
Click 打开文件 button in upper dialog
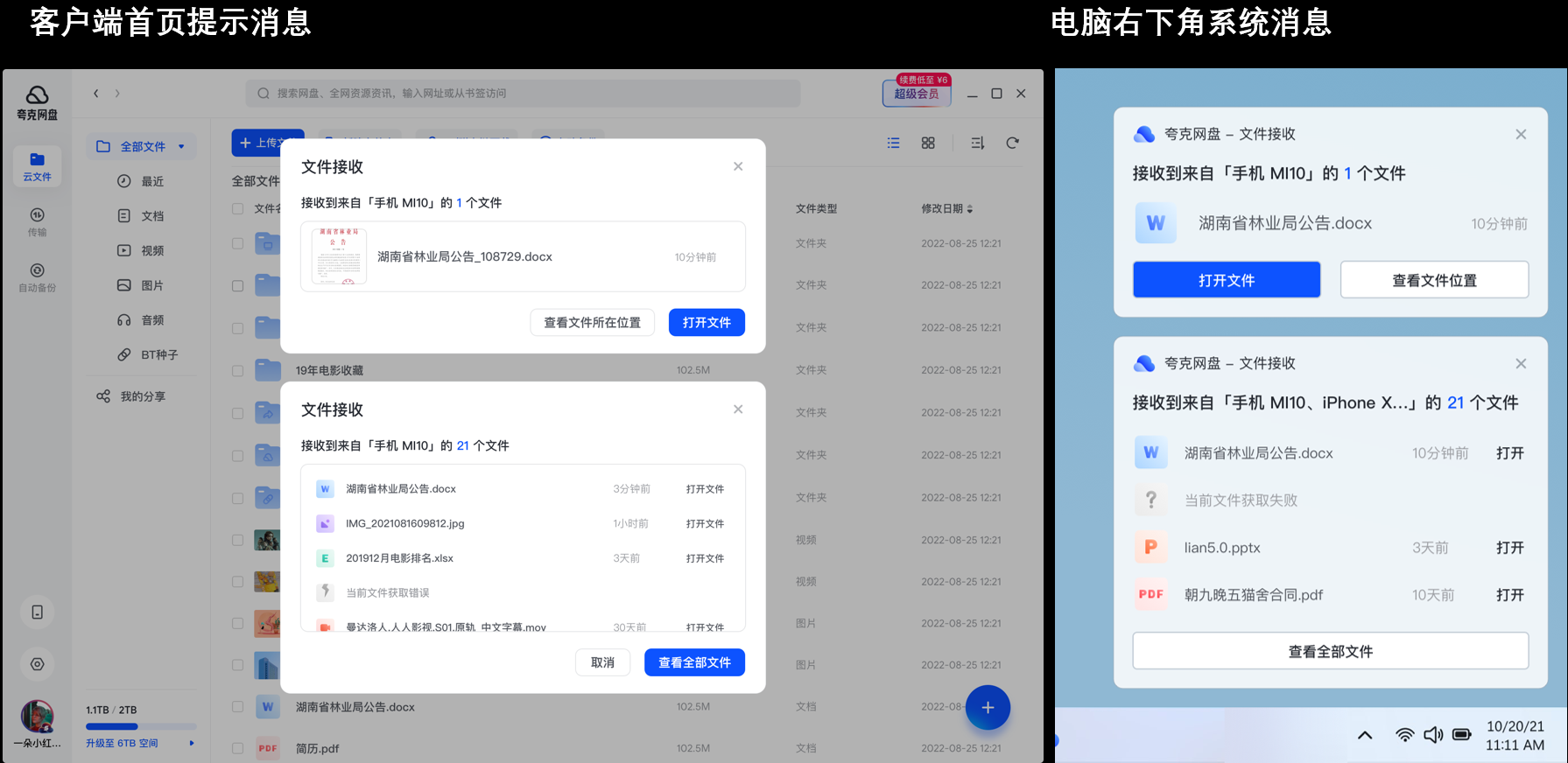coord(707,322)
